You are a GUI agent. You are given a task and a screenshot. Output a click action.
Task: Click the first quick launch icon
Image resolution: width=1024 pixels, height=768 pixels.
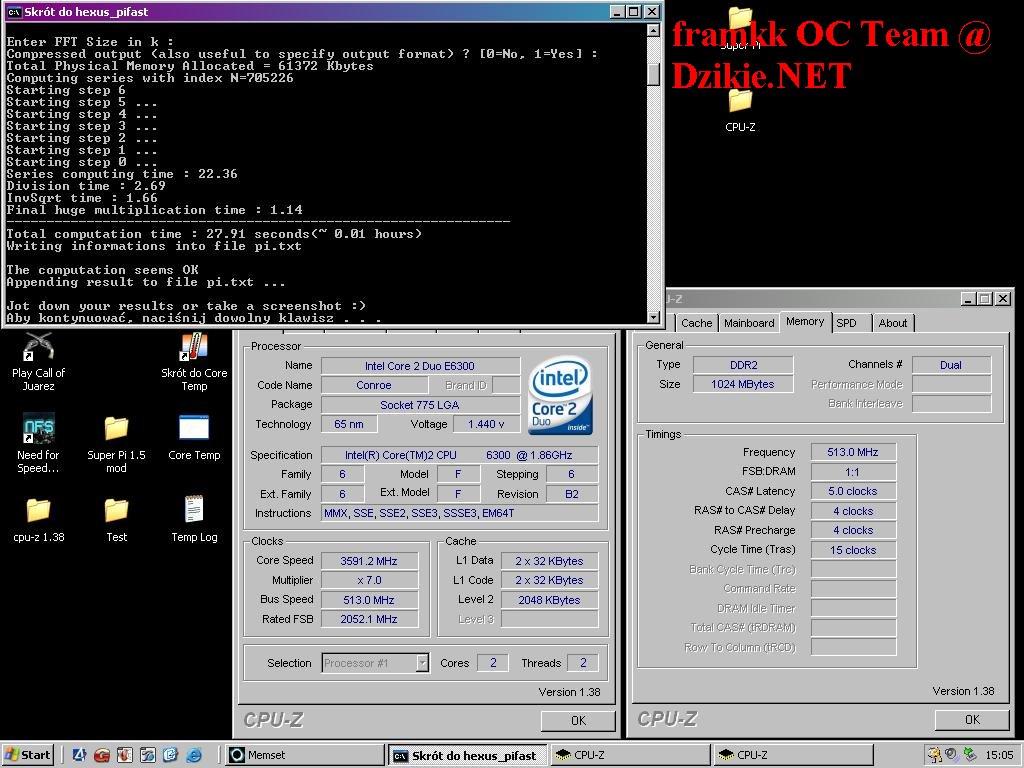(79, 755)
